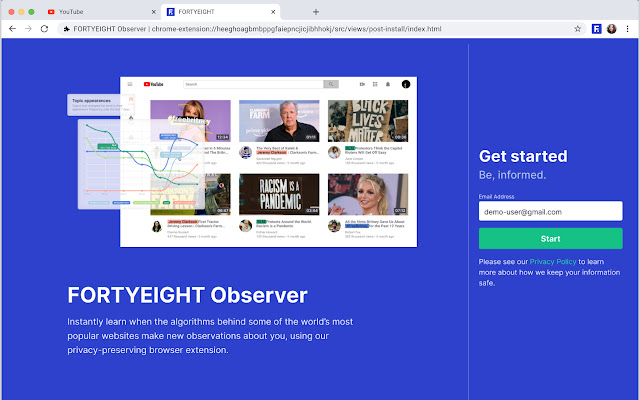Image resolution: width=640 pixels, height=400 pixels.
Task: Click the YouTube preview screenshot image
Action: pos(269,162)
